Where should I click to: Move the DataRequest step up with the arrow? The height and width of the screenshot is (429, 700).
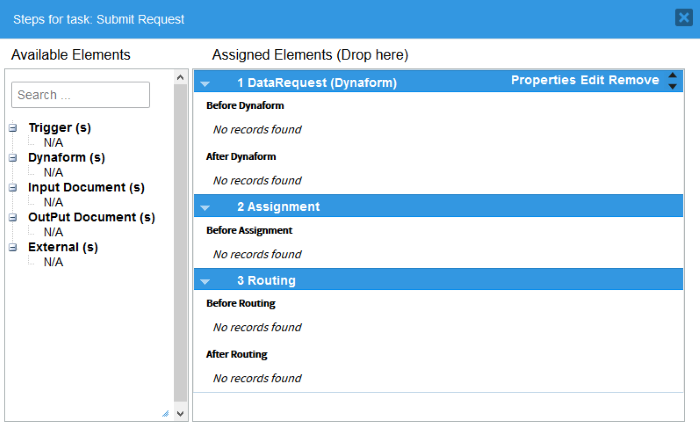click(x=672, y=75)
